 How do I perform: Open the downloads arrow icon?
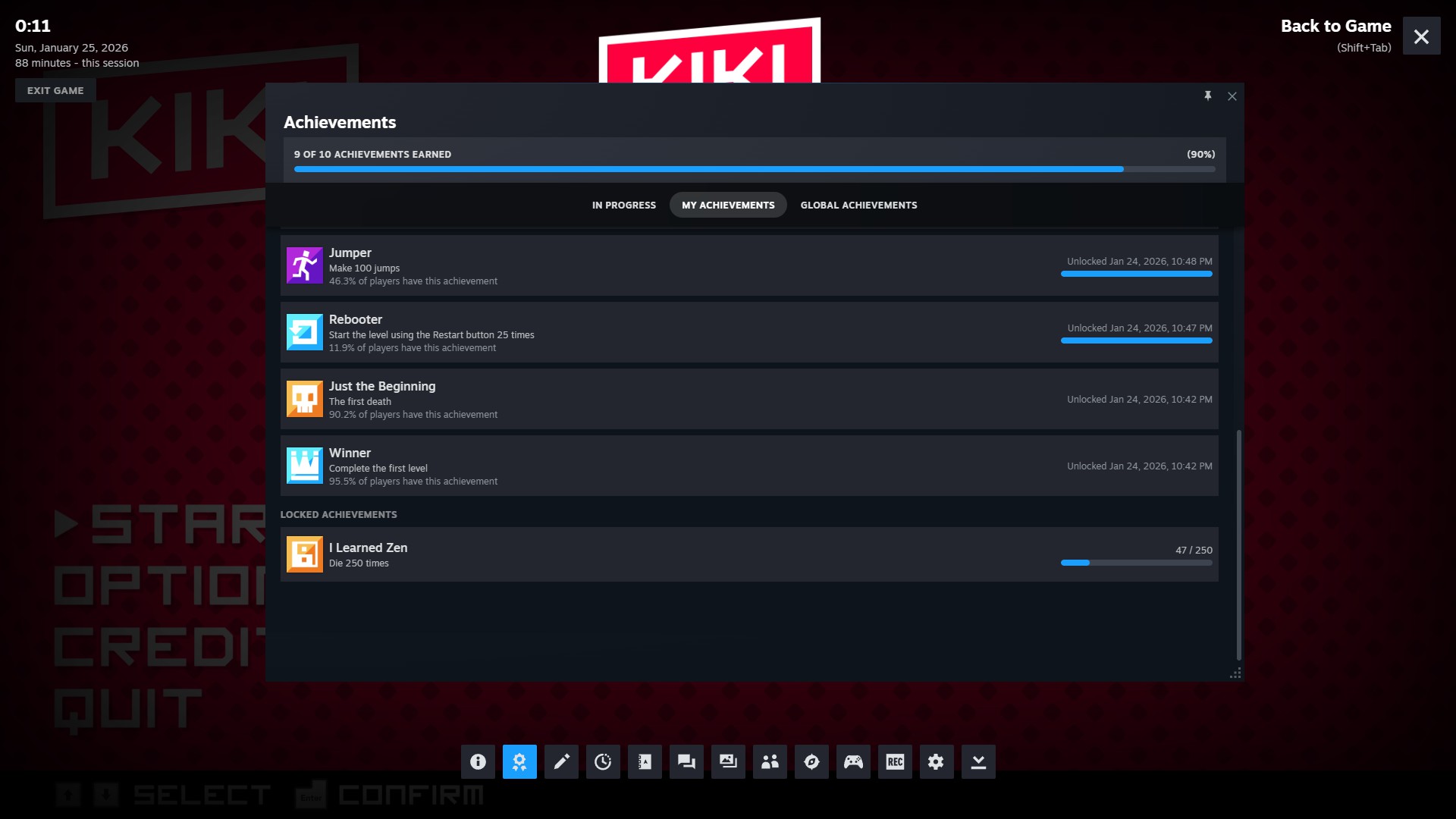(978, 761)
